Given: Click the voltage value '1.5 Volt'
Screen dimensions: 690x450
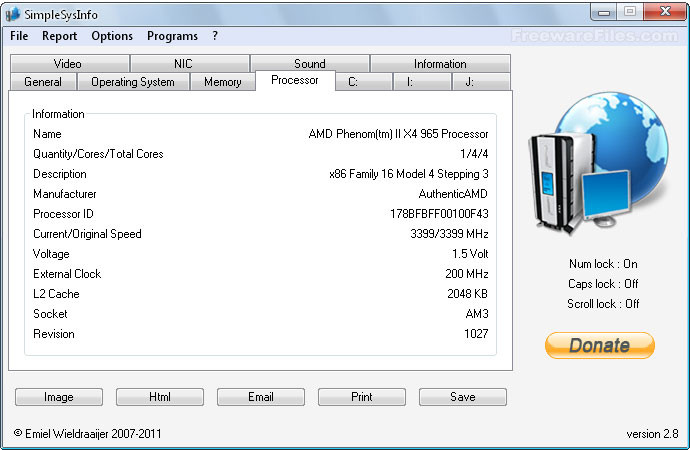Looking at the screenshot, I should tap(470, 254).
